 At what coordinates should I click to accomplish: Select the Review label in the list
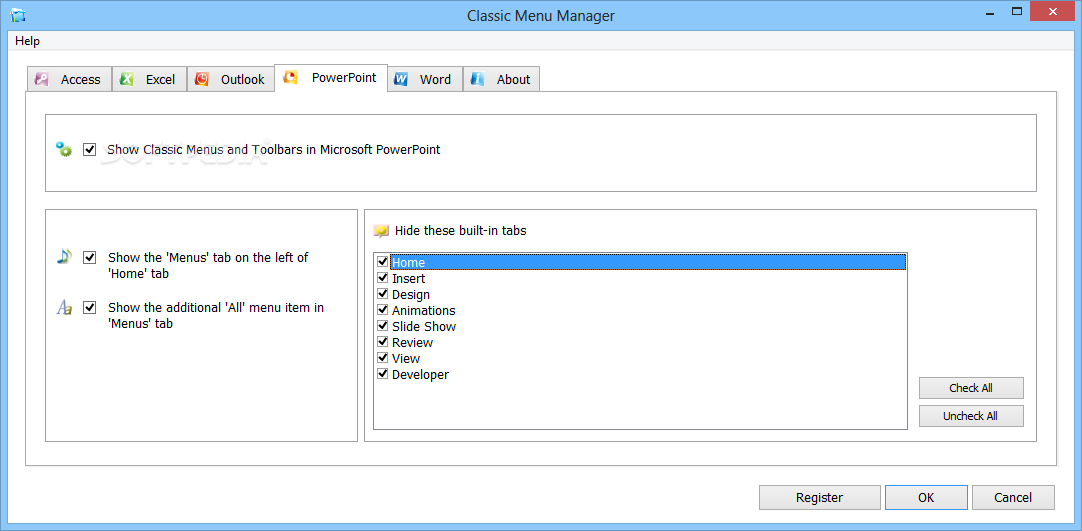point(413,342)
